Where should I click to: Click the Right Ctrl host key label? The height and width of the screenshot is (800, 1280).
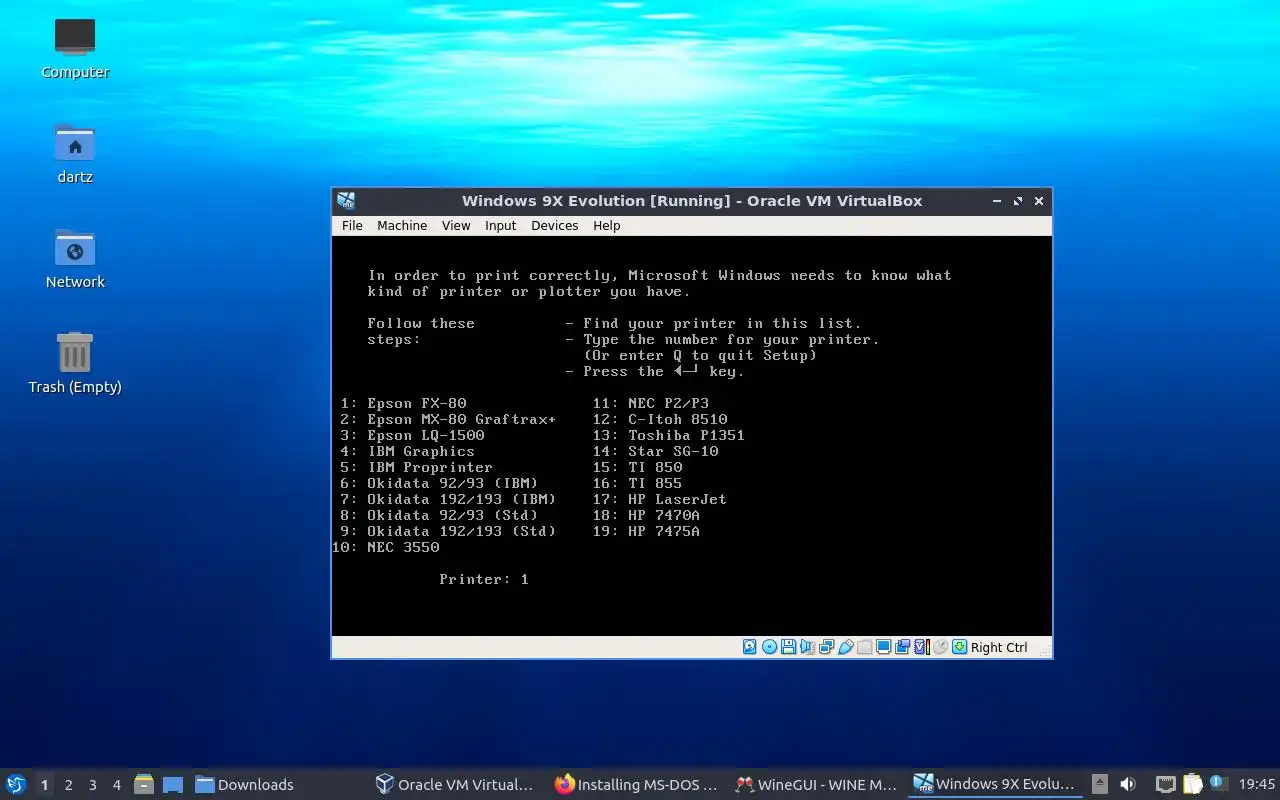999,647
